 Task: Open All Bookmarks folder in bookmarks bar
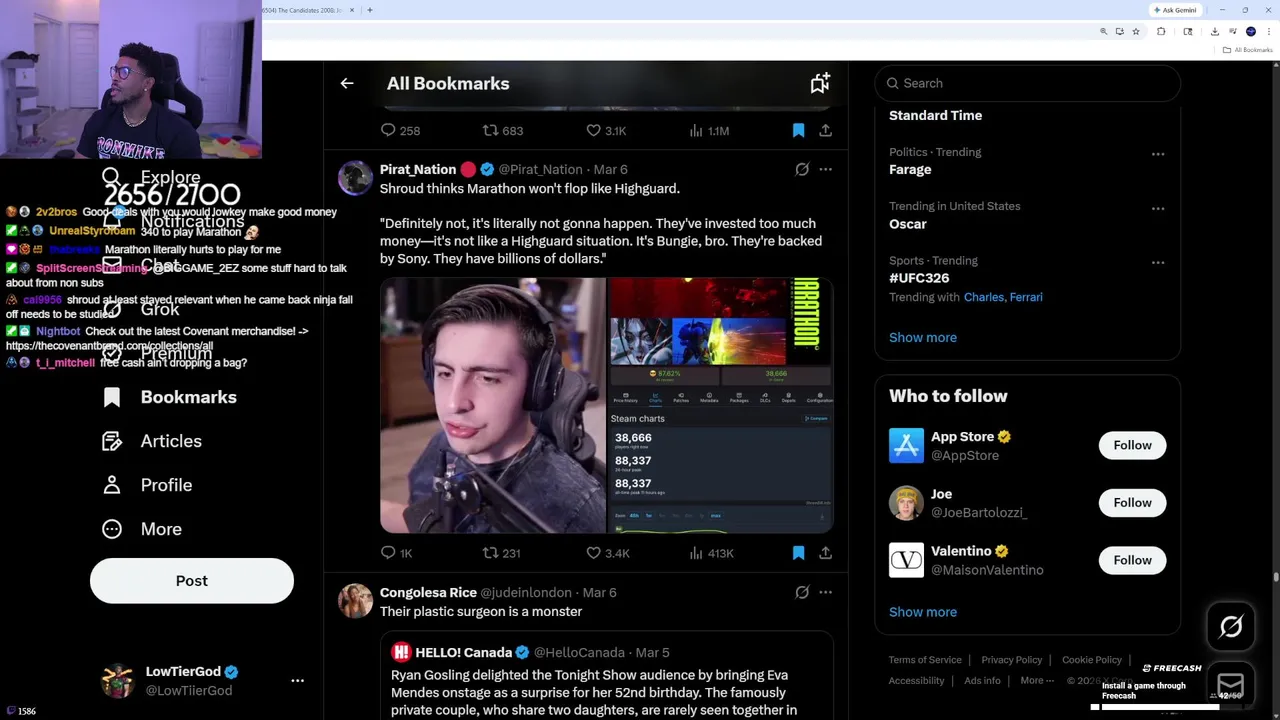click(1249, 50)
